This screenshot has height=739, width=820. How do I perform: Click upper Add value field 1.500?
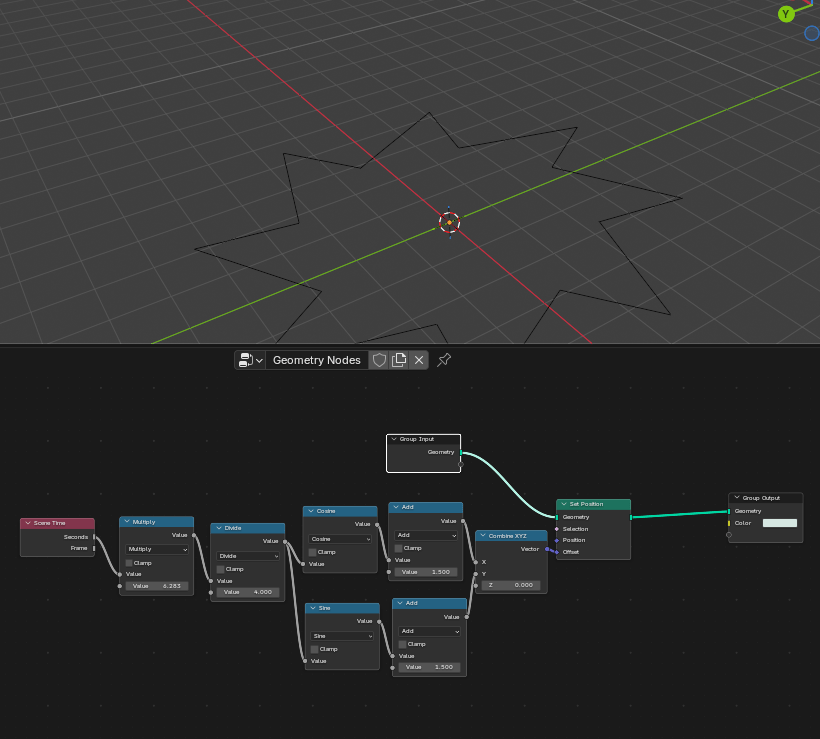pos(426,572)
